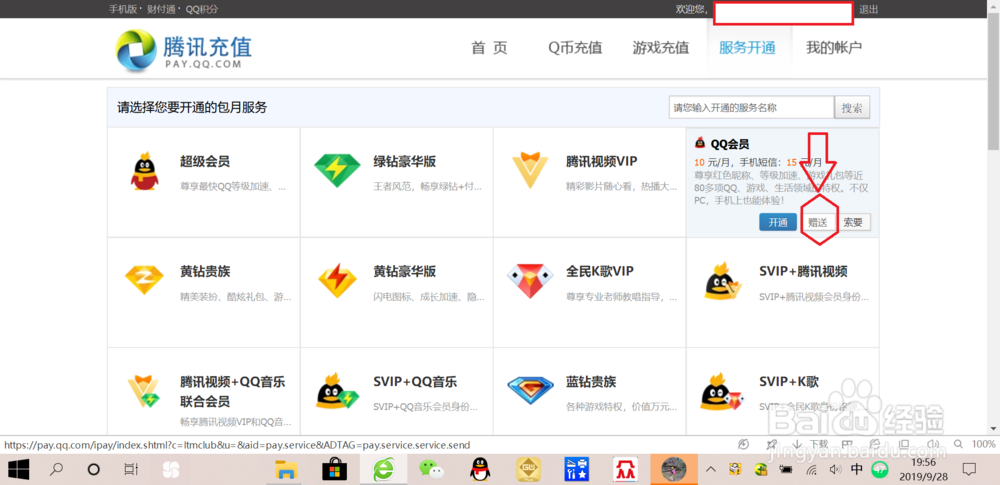The width and height of the screenshot is (1000, 485).
Task: Click the 全民K歌VIP title text
Action: [x=599, y=271]
